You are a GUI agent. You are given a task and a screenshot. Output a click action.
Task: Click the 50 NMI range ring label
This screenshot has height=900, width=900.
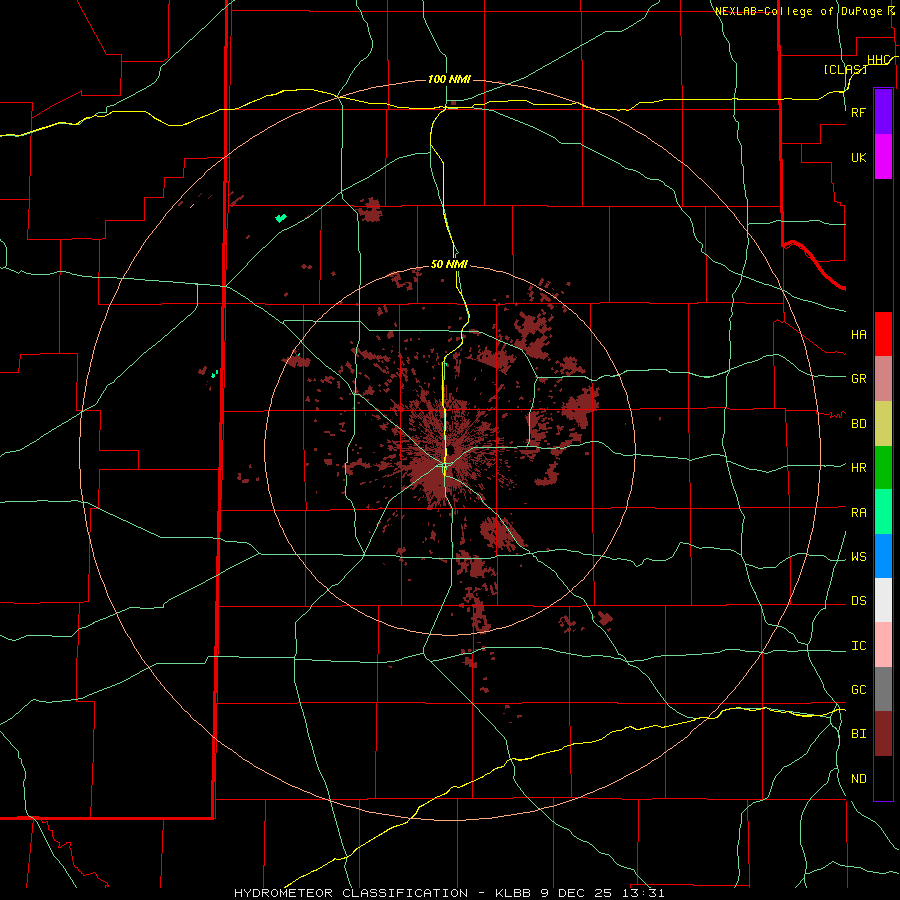pos(449,264)
